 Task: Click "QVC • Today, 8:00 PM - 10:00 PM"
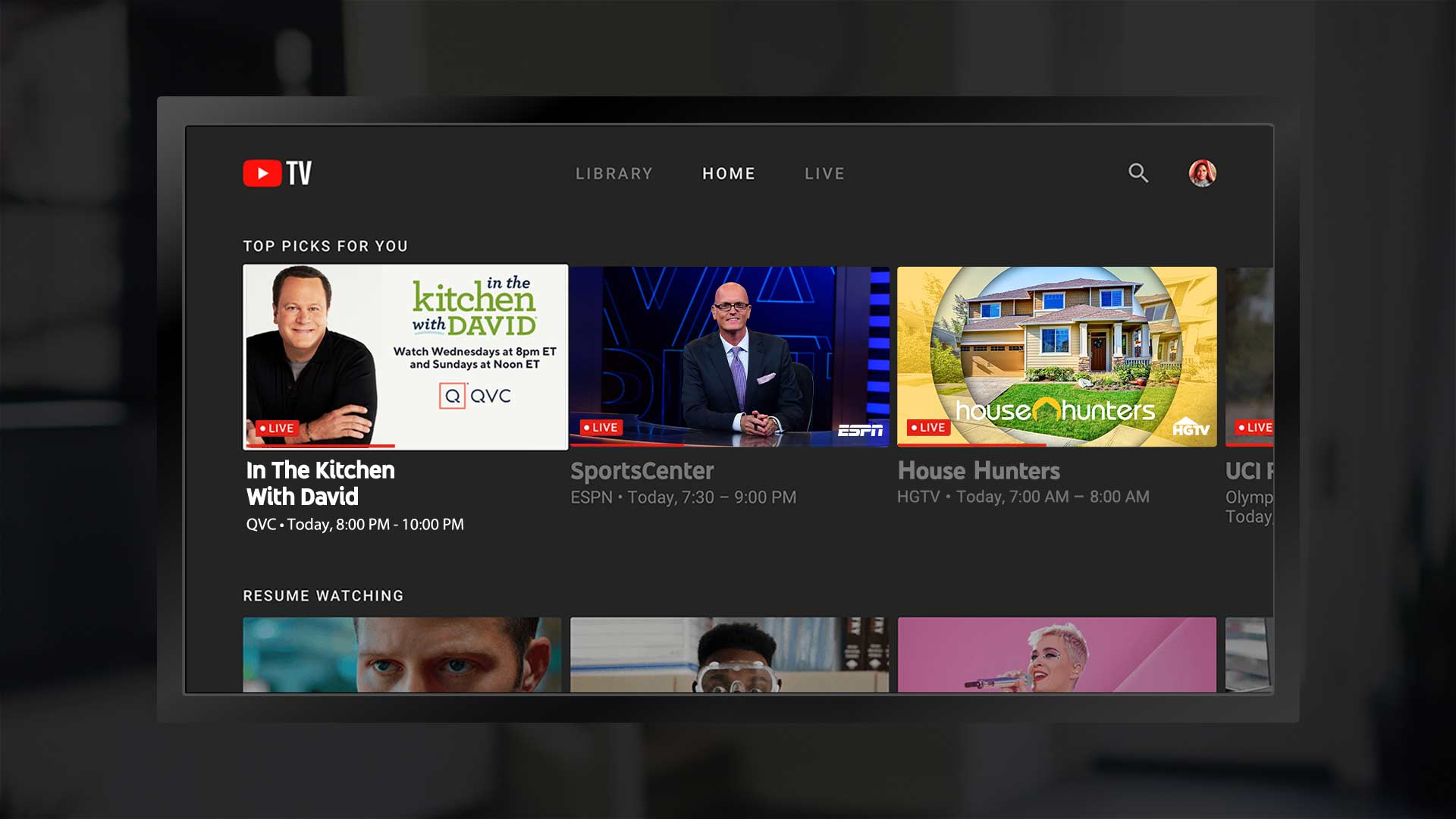click(355, 525)
